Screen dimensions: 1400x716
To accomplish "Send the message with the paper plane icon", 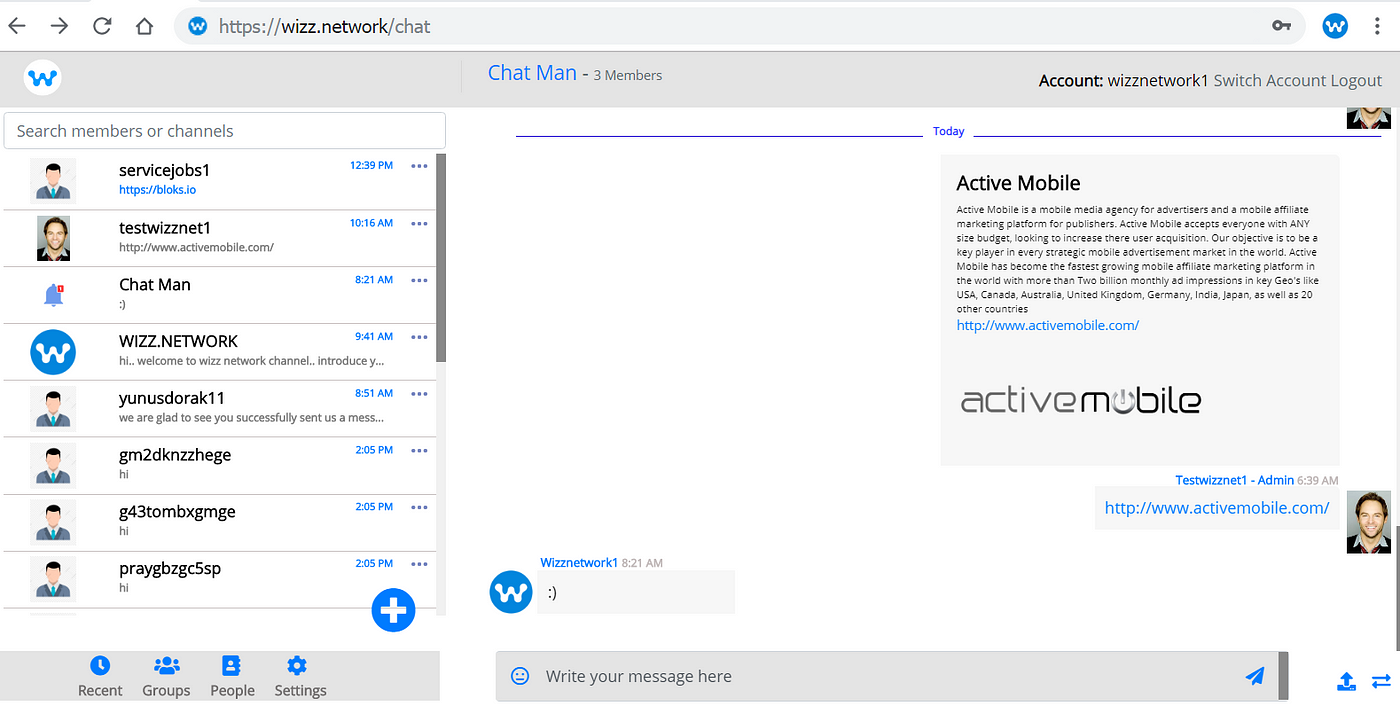I will [x=1255, y=676].
